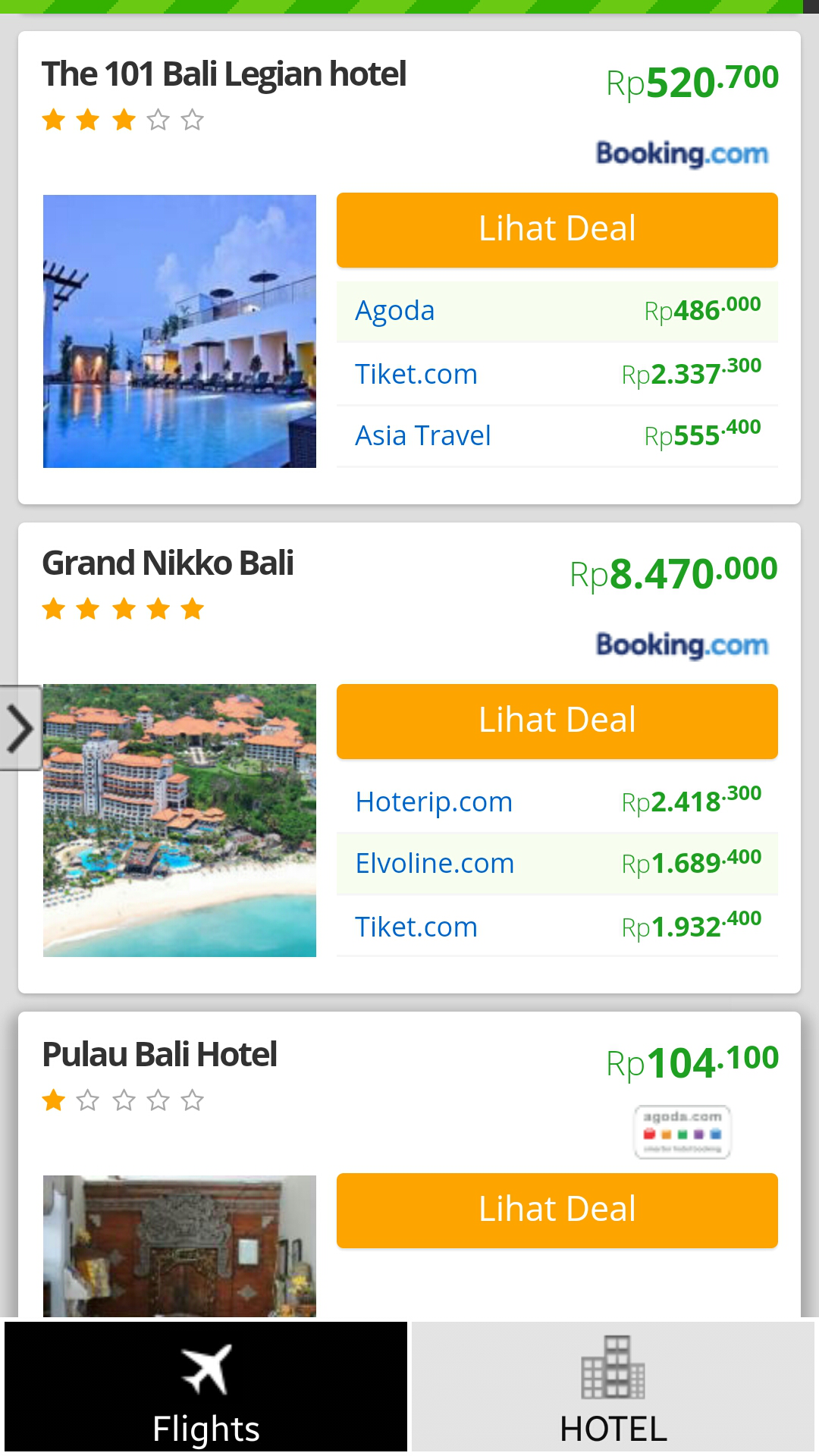
Task: Open Grand Nikko Bali aerial photo
Action: point(180,821)
